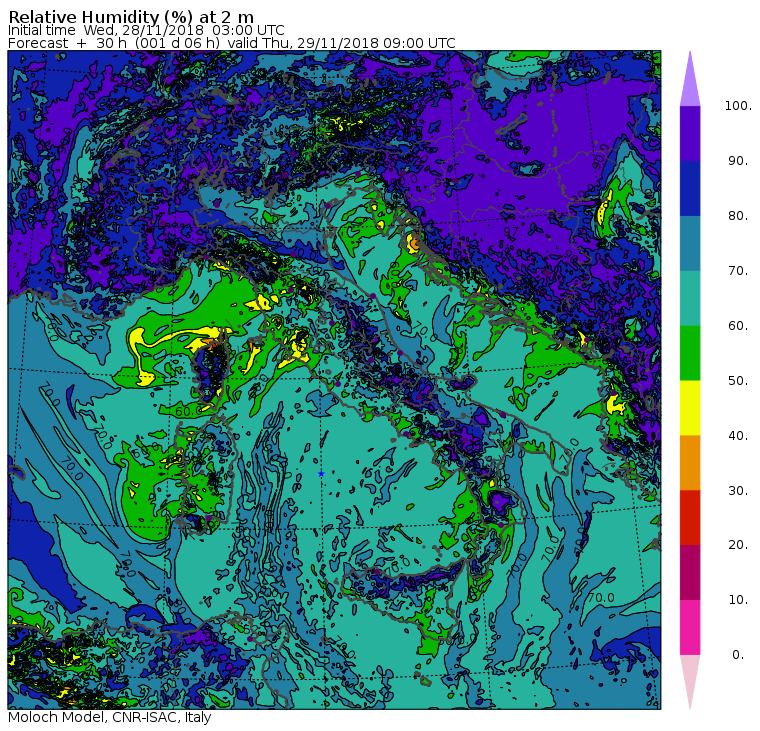
Task: Click the green 50–60% legend swatch
Action: 690,353
